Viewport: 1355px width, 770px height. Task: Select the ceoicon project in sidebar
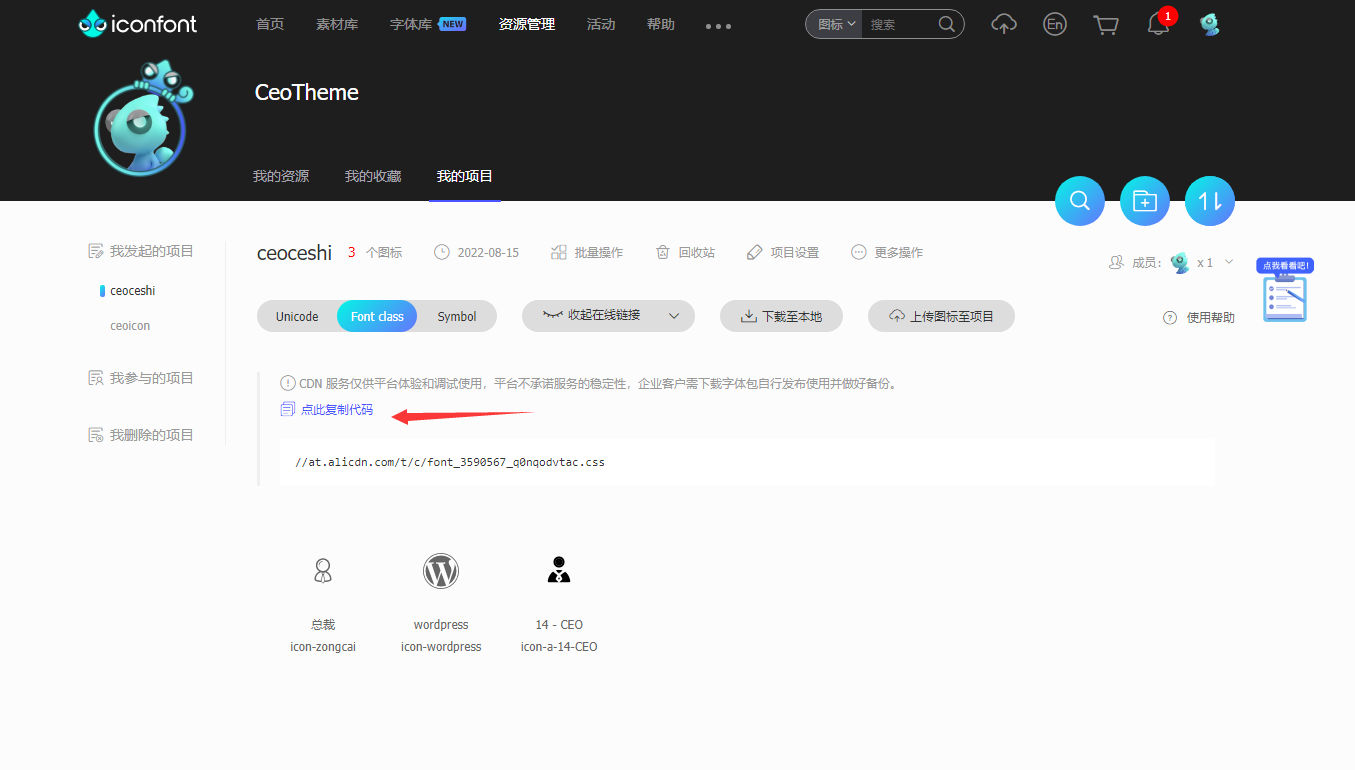[130, 326]
